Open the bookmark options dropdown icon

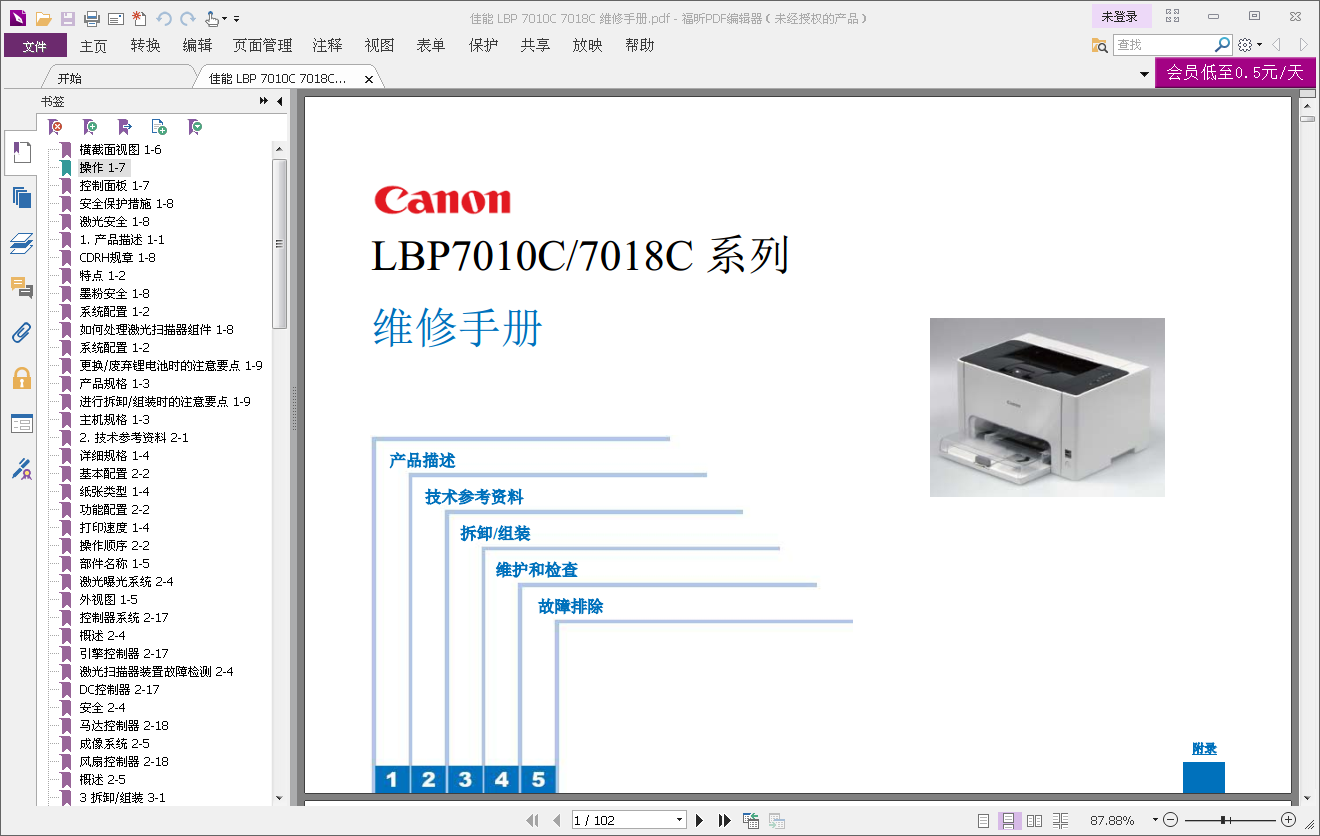point(195,127)
